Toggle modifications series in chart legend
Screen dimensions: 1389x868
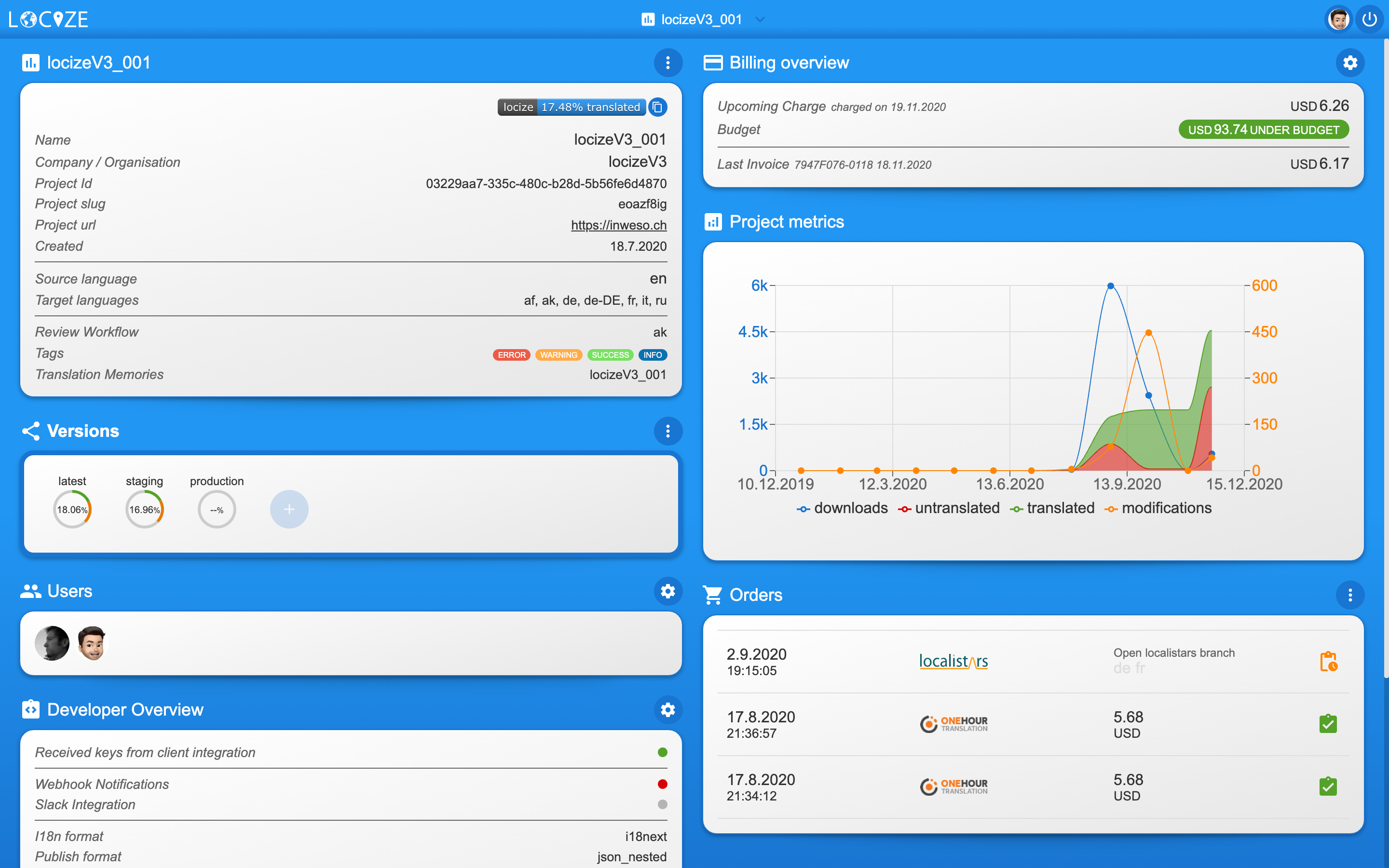coord(1157,509)
